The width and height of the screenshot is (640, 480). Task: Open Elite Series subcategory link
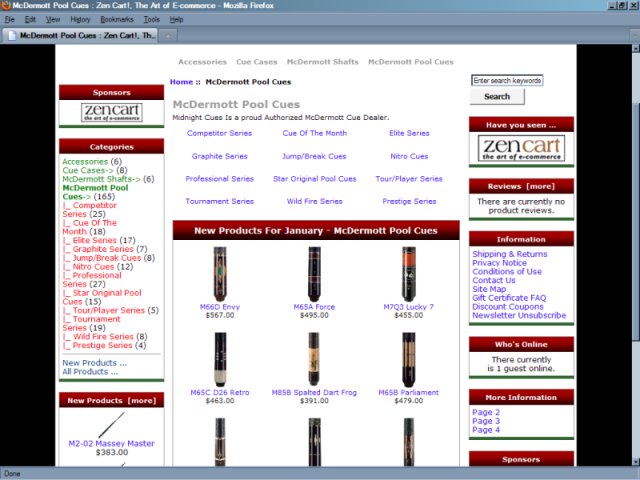tap(409, 133)
